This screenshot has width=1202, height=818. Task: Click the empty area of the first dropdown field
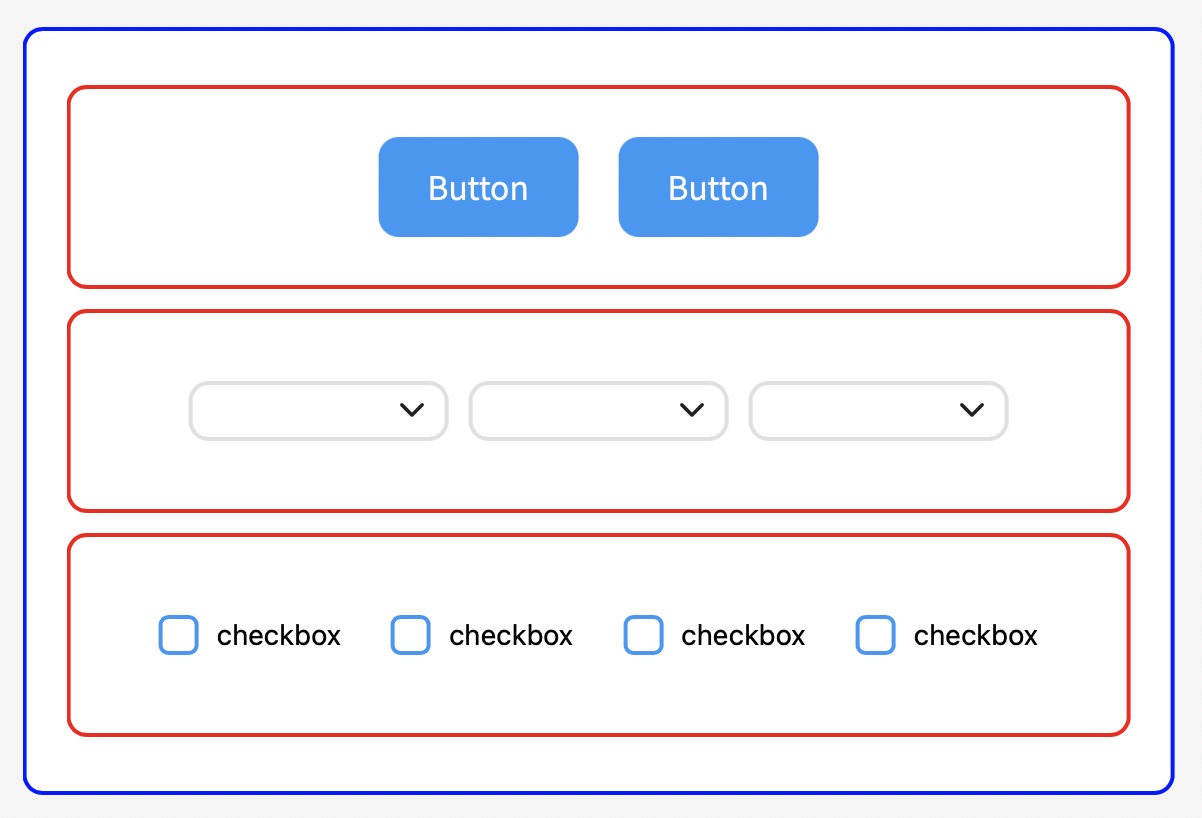click(x=280, y=411)
